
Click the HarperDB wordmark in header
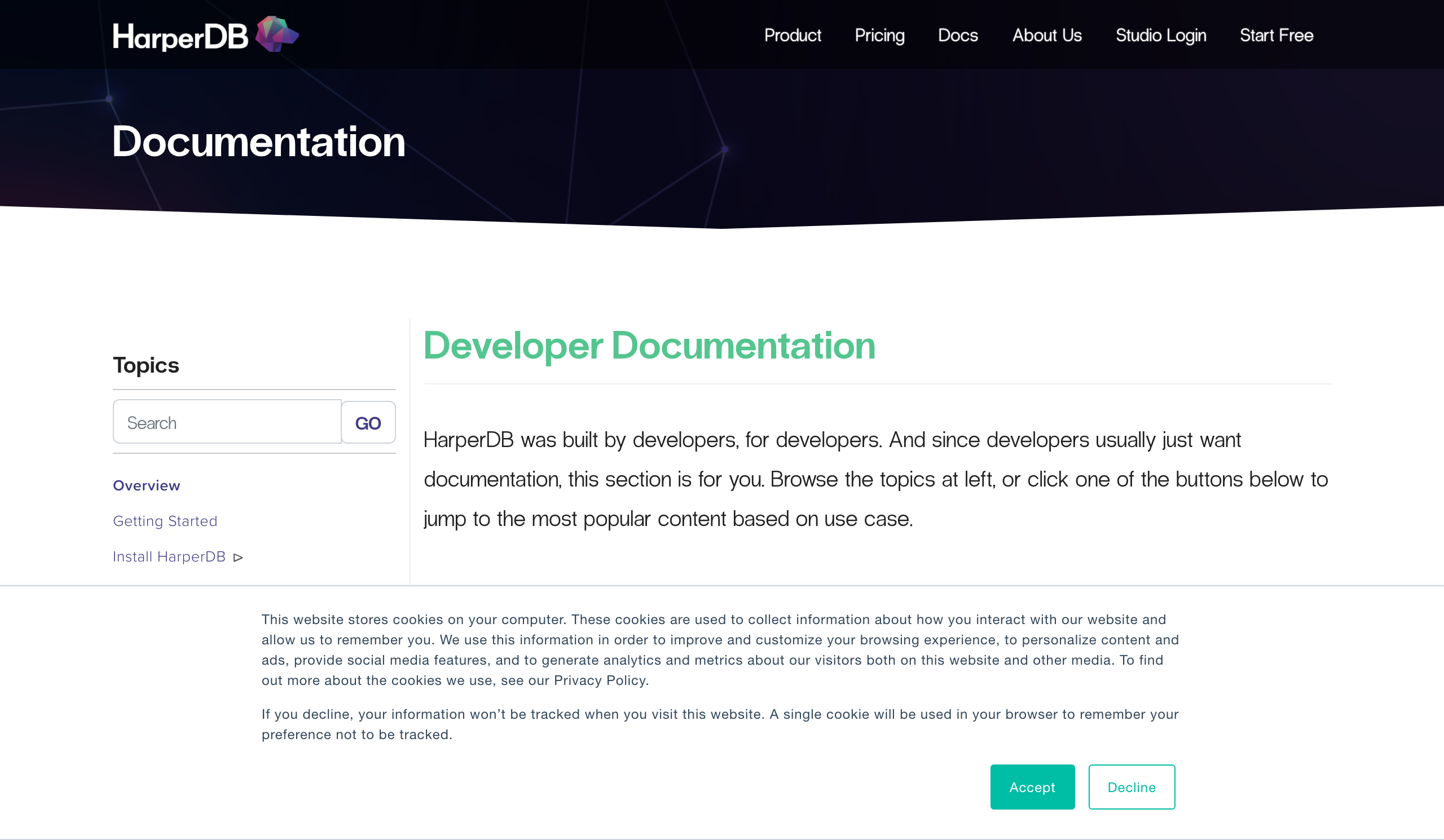(x=180, y=37)
